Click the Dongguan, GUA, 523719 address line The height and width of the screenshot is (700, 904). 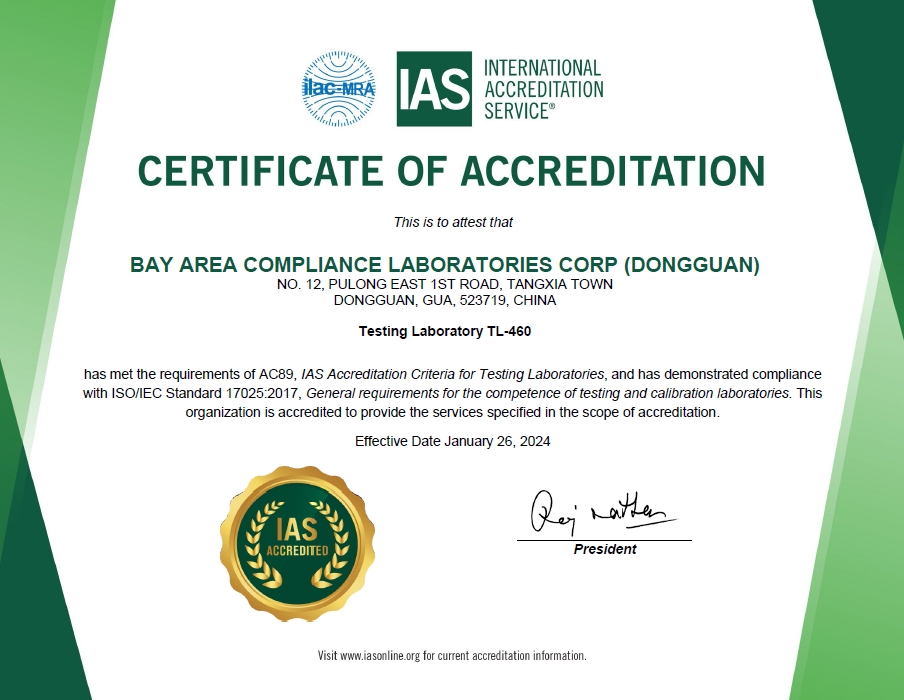(445, 300)
